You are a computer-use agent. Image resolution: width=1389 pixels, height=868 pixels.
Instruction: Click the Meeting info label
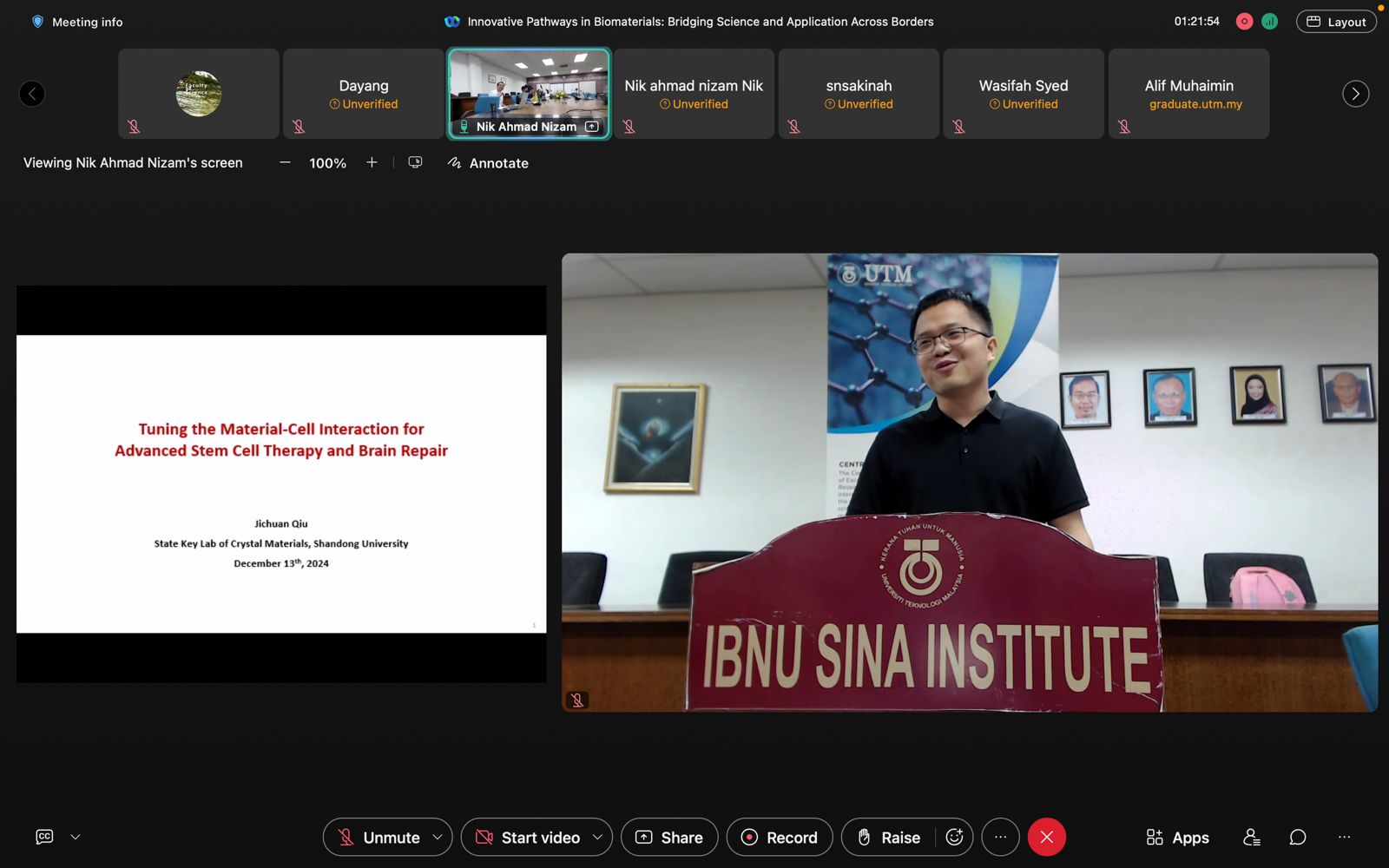point(87,23)
